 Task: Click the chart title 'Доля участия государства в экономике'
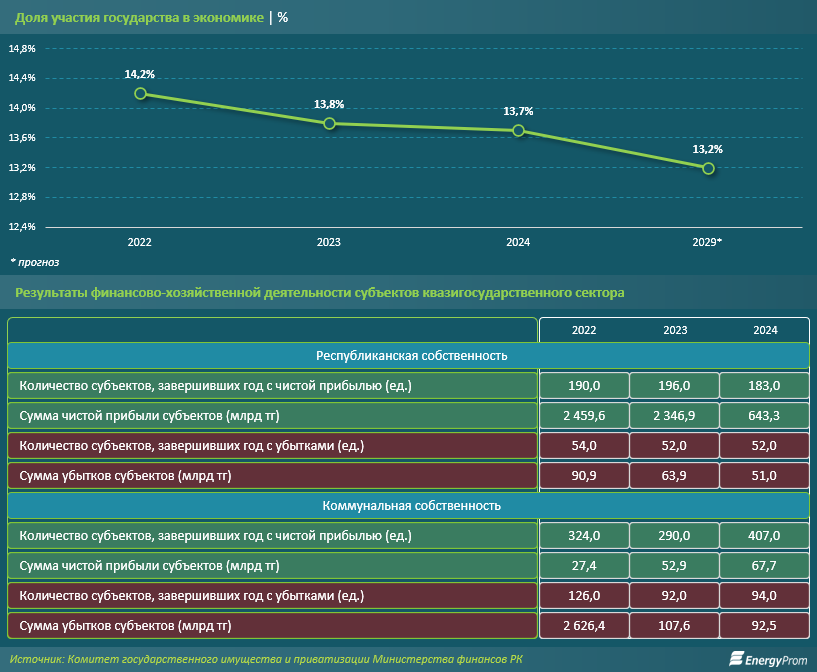click(x=139, y=18)
